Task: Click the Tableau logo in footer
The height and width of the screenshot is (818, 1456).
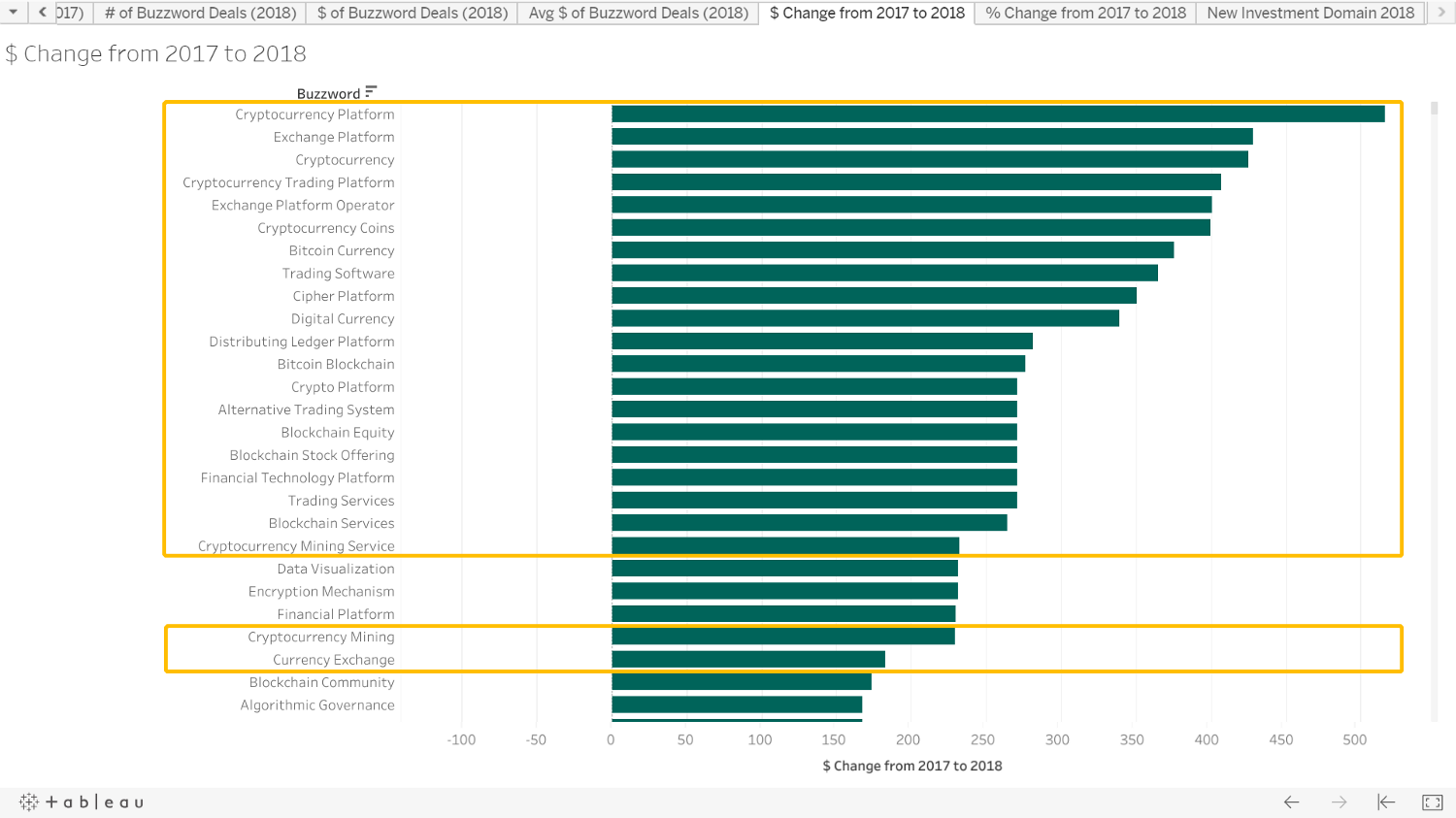Action: [x=82, y=802]
